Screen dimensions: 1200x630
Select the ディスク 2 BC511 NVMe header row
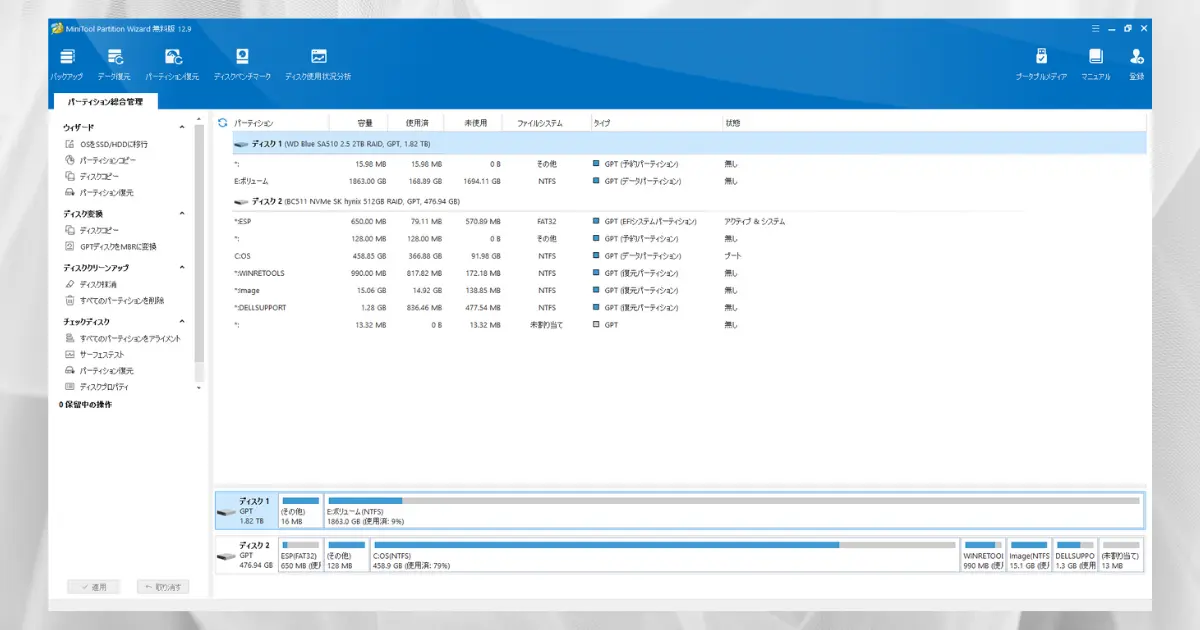[689, 201]
